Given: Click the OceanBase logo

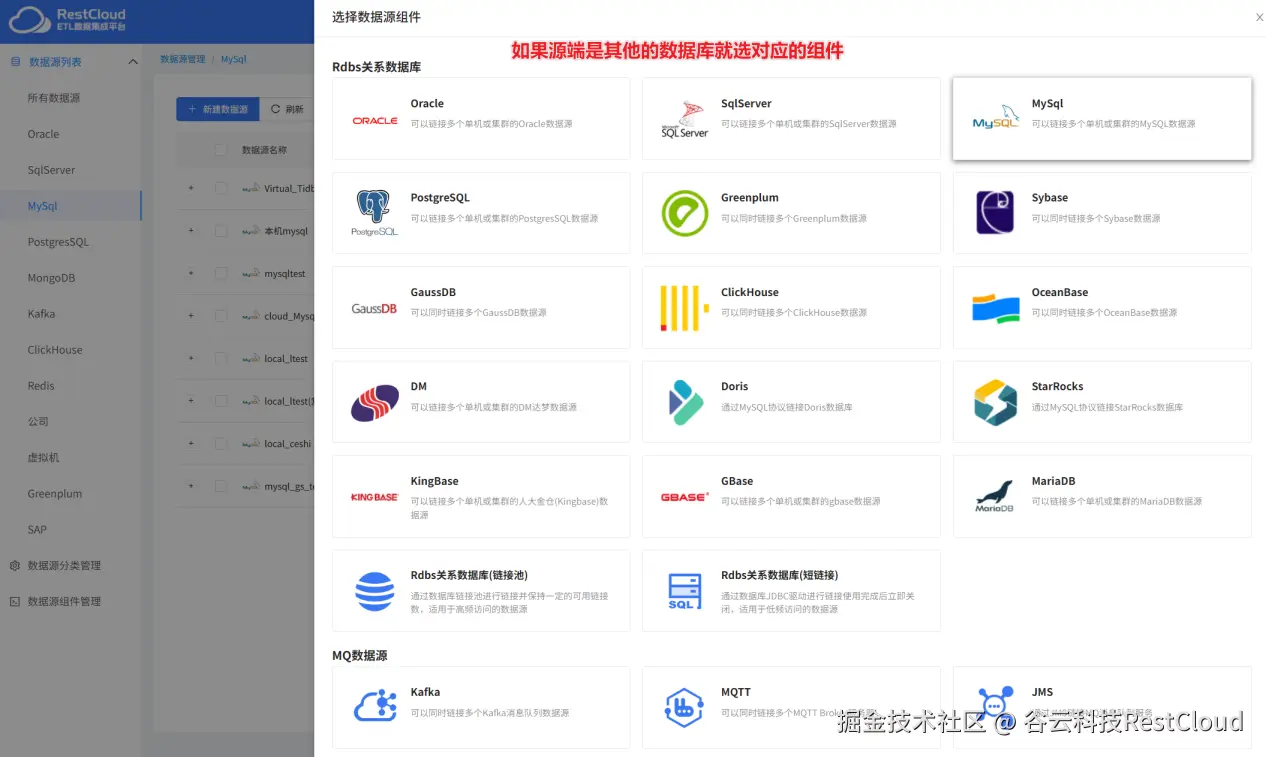Looking at the screenshot, I should [996, 308].
